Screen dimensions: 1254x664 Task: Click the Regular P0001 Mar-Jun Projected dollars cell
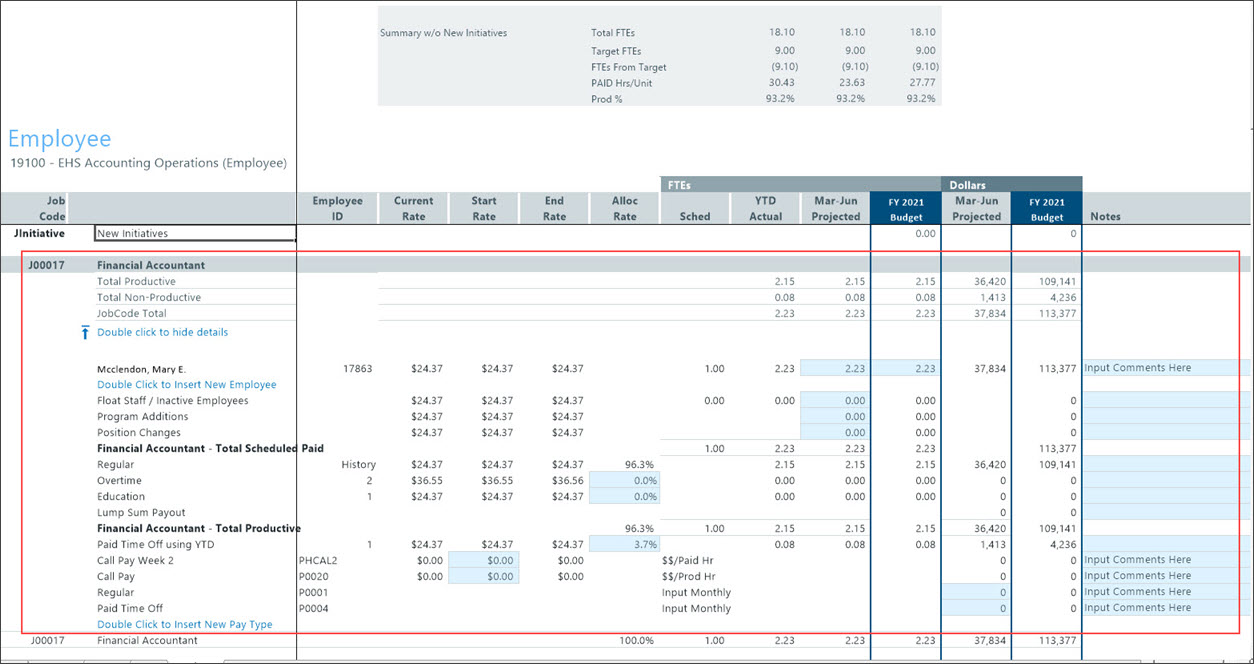(x=976, y=593)
